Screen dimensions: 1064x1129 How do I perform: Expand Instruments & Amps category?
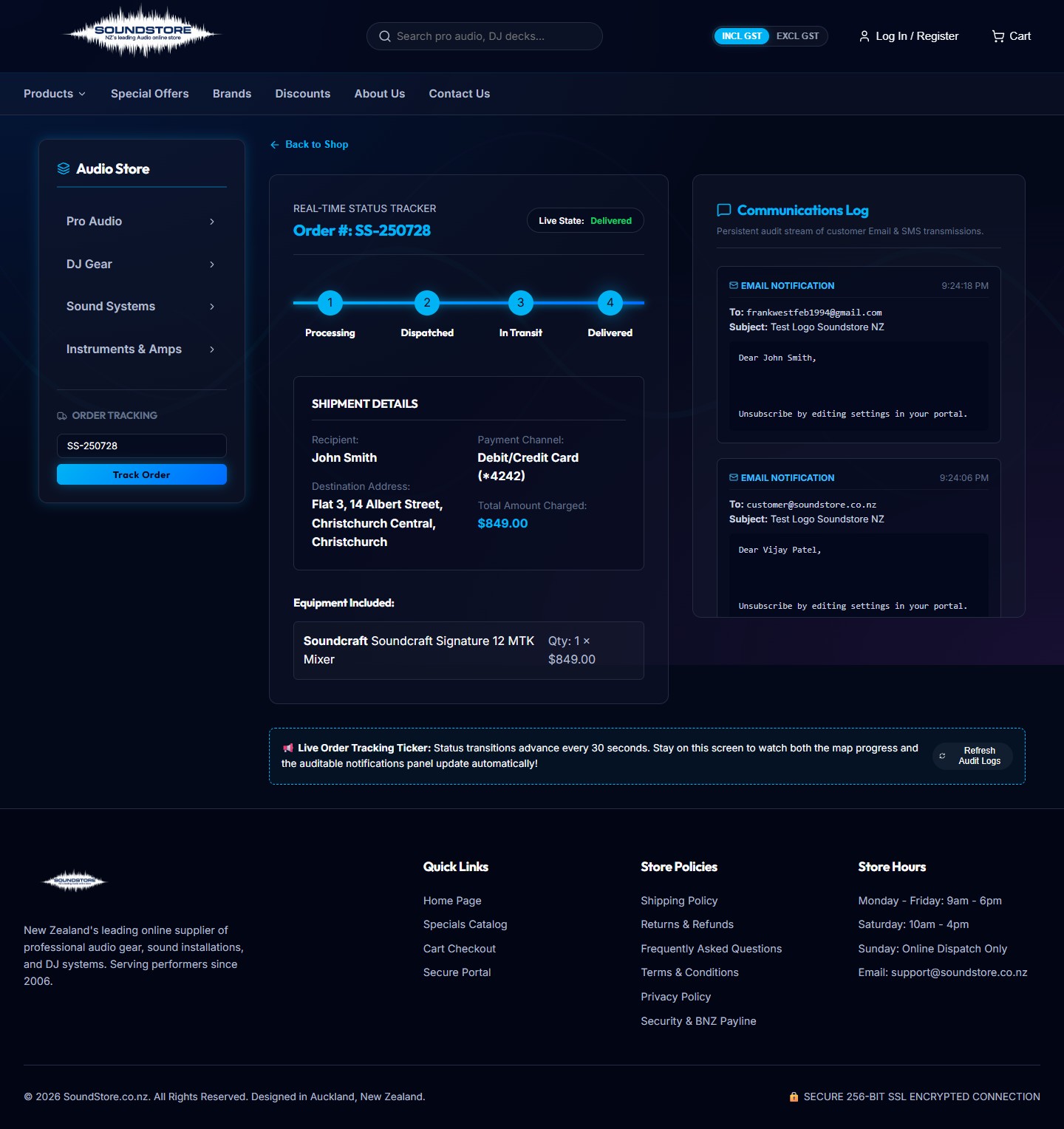pos(141,349)
